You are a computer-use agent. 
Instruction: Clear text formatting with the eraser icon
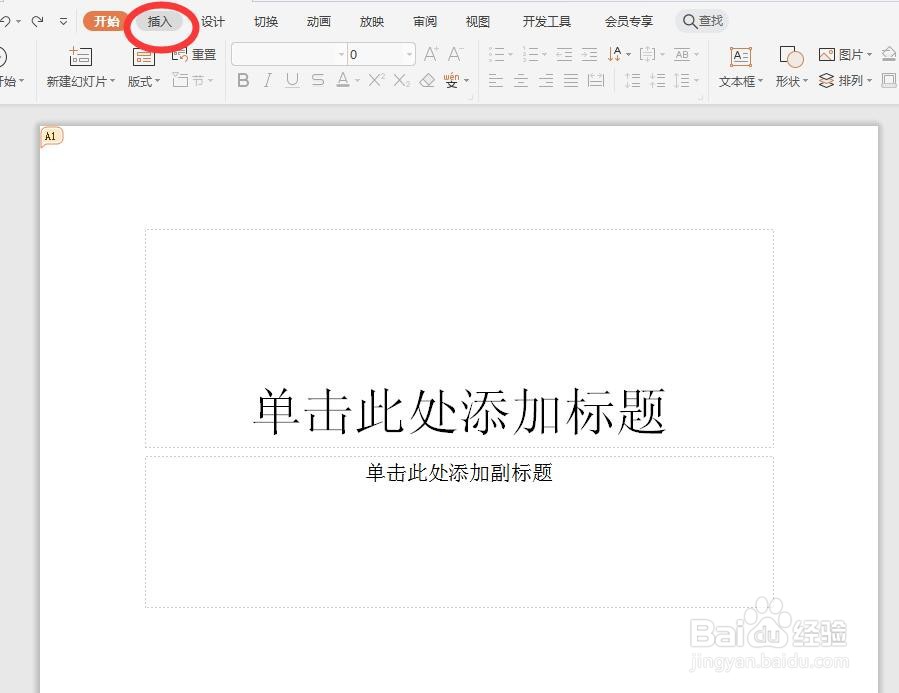[428, 81]
